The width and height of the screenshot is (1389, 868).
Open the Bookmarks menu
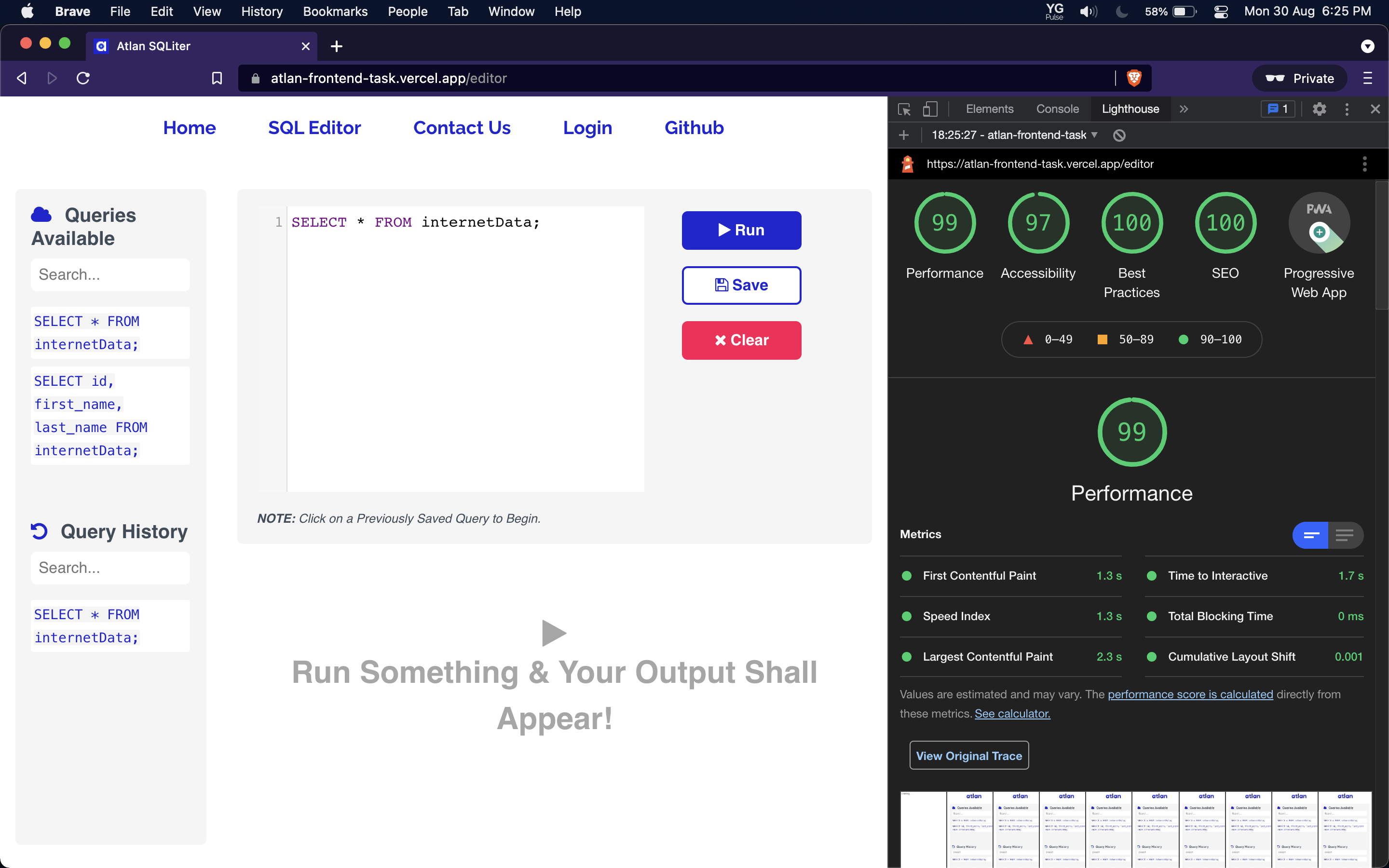[335, 12]
